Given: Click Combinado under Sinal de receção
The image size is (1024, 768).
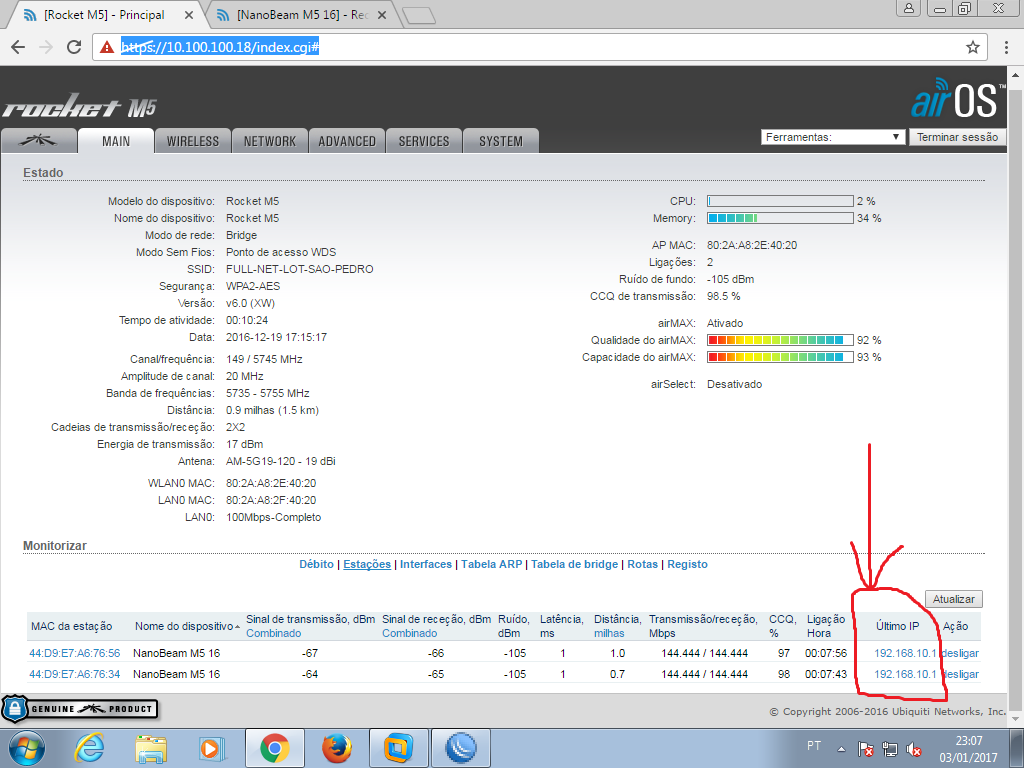Looking at the screenshot, I should [409, 633].
